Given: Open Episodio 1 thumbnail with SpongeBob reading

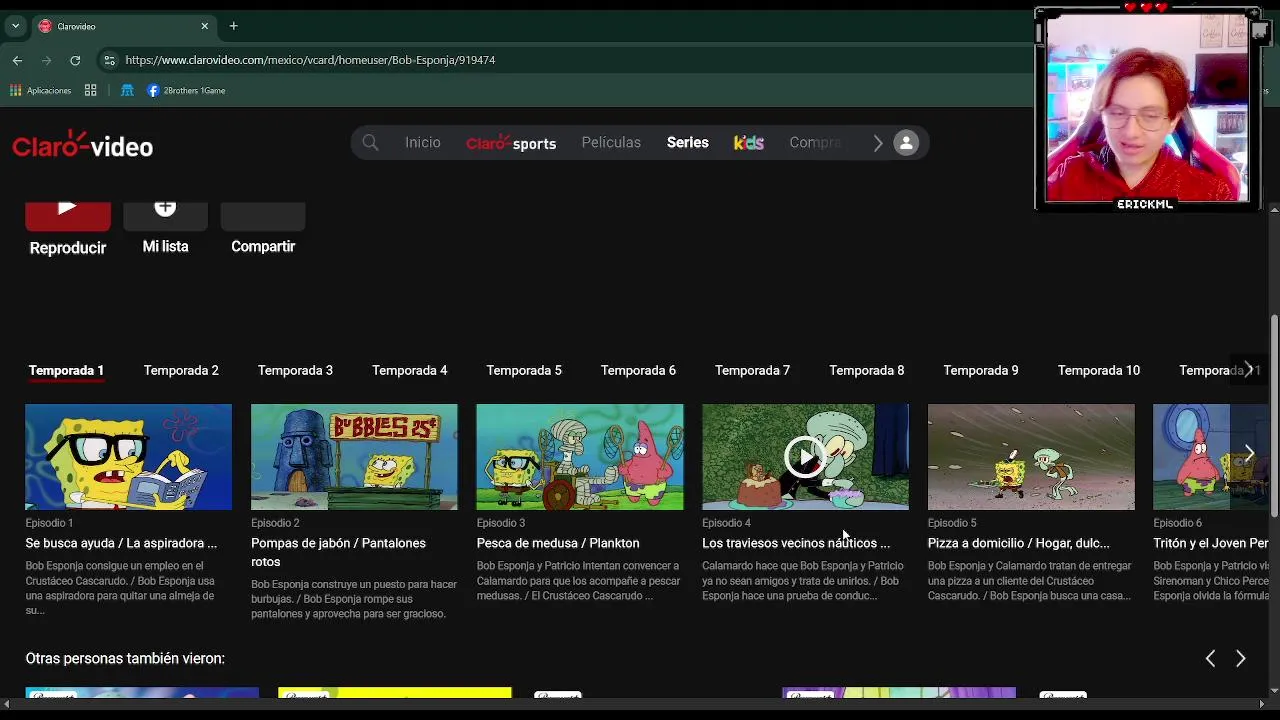Looking at the screenshot, I should tap(128, 457).
